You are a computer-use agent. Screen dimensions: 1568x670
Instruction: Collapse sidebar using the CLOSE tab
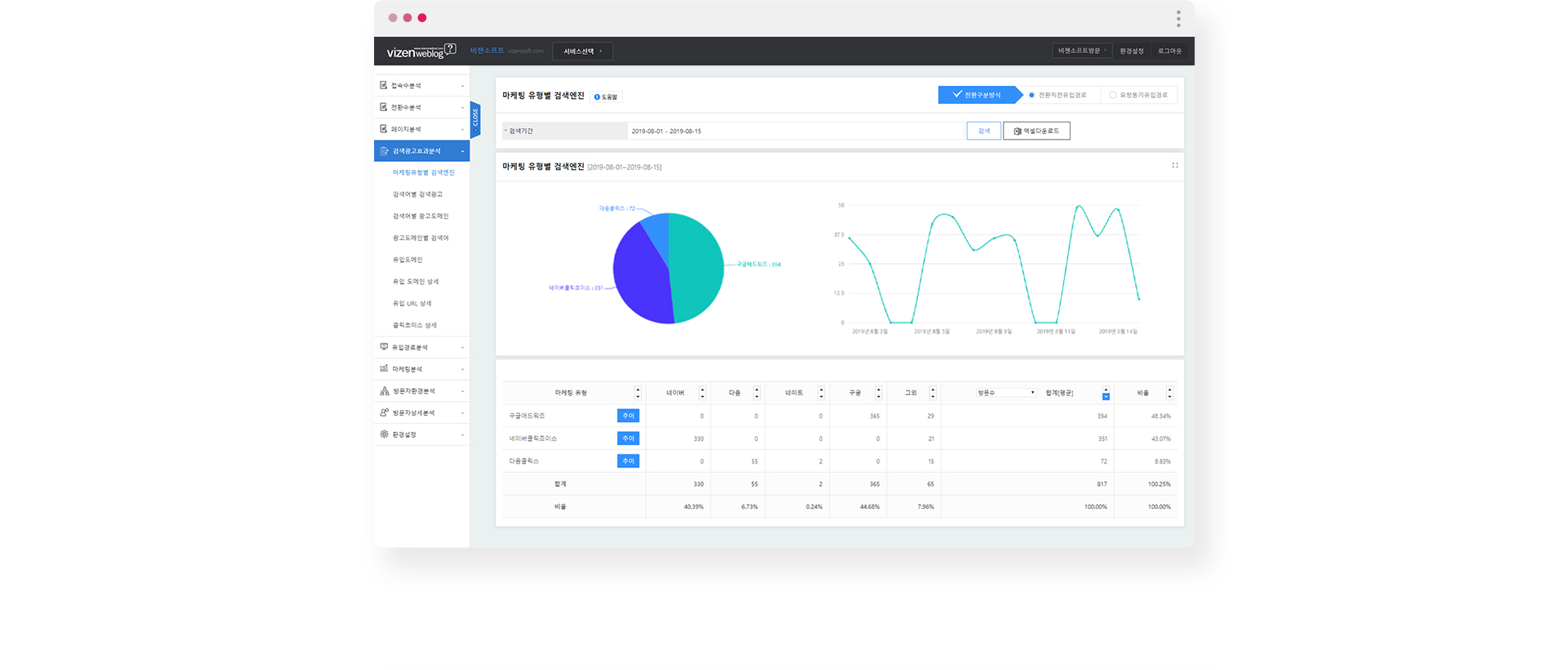point(475,120)
